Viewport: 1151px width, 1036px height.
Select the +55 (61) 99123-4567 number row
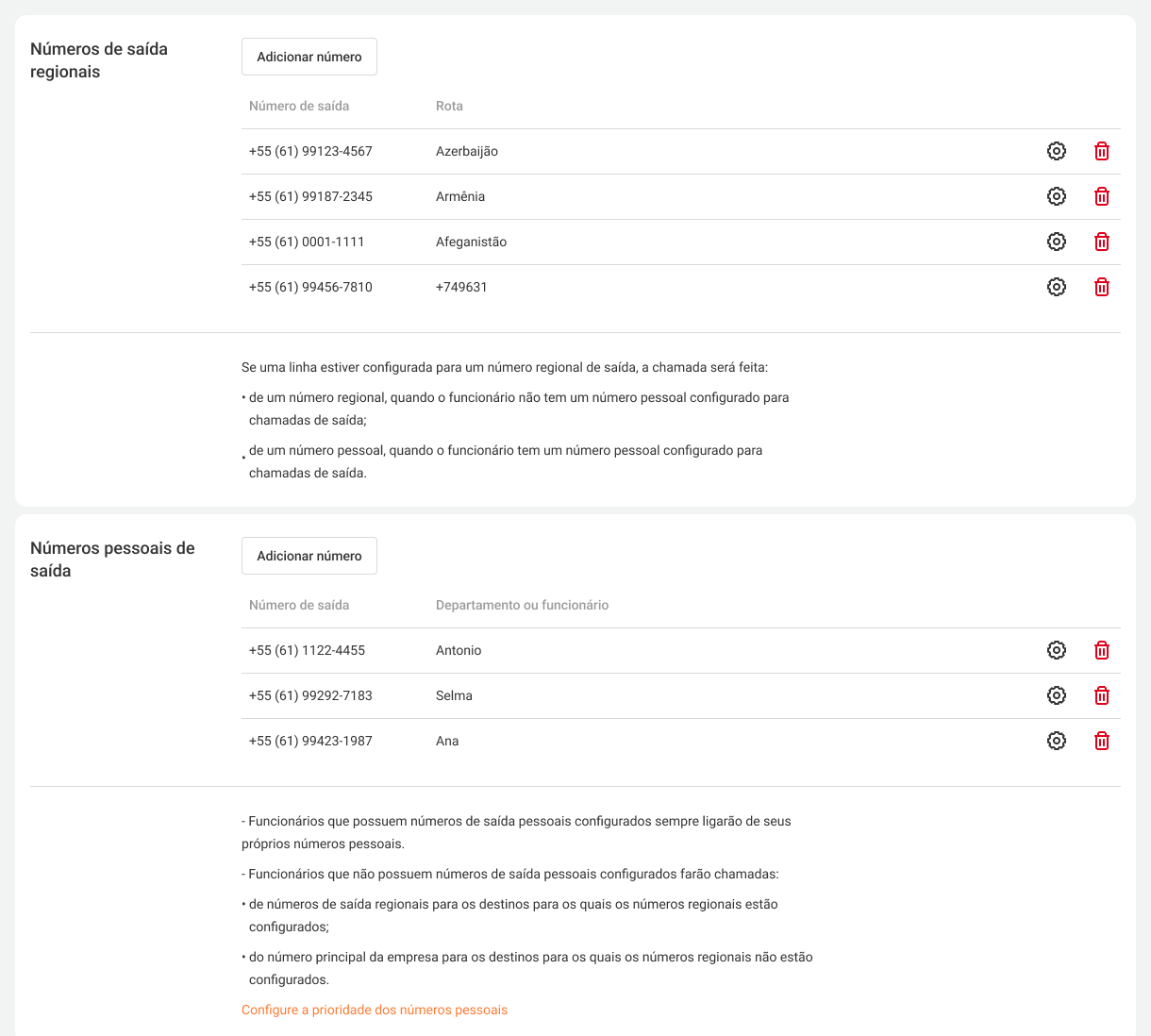[310, 151]
